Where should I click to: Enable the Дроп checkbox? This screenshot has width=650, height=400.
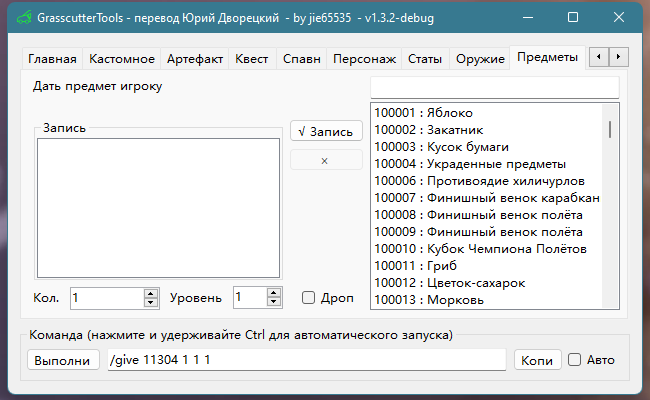click(x=309, y=298)
